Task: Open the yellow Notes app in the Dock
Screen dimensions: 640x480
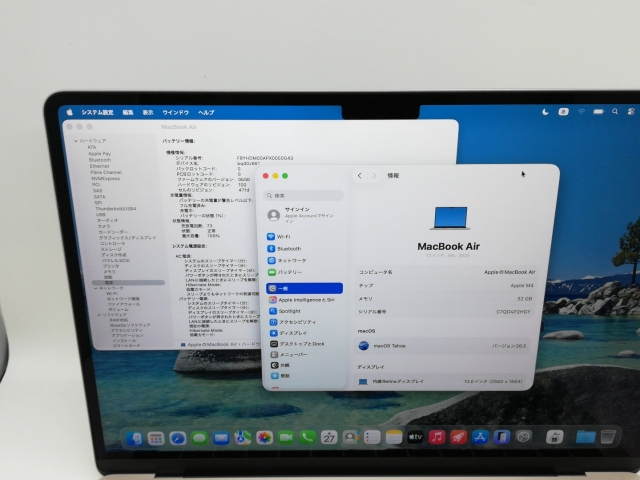Action: click(x=394, y=438)
